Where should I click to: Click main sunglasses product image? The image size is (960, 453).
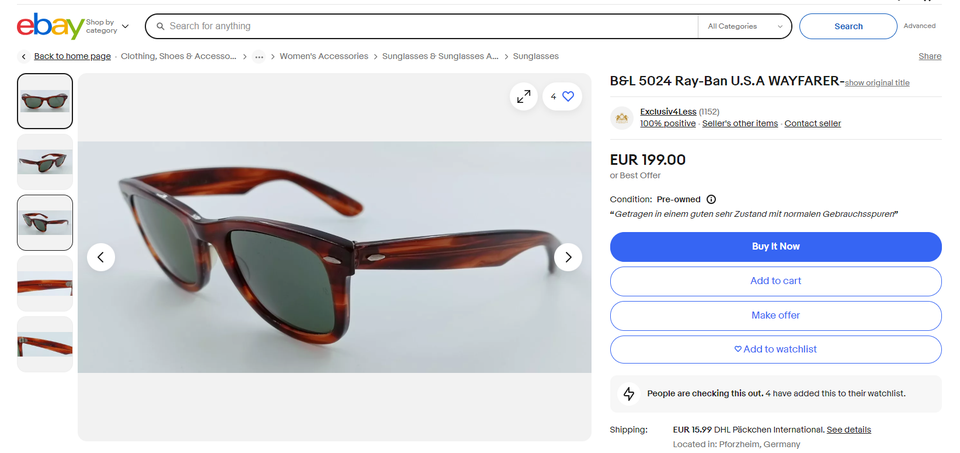pyautogui.click(x=334, y=257)
